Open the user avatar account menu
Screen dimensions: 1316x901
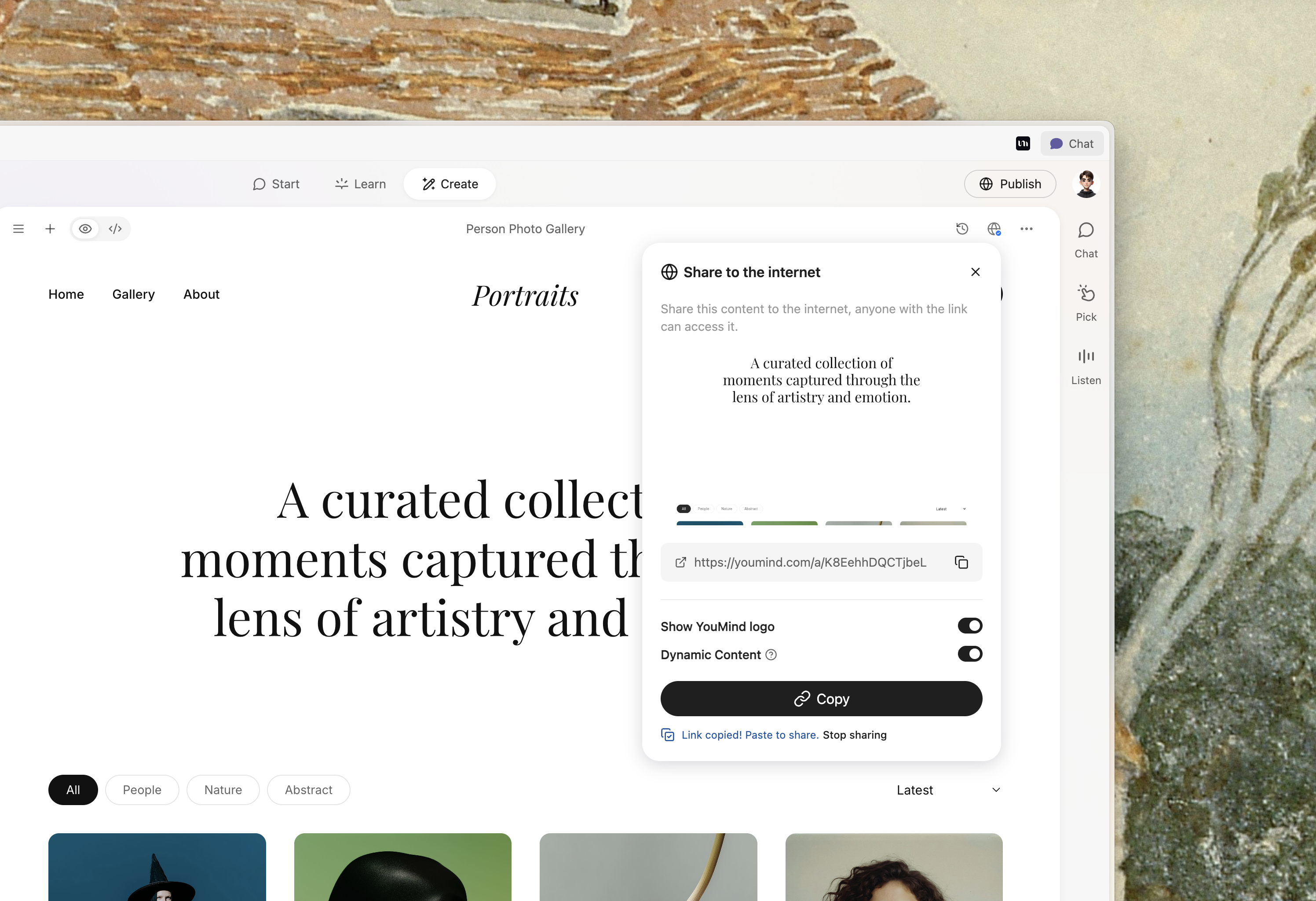[1086, 184]
